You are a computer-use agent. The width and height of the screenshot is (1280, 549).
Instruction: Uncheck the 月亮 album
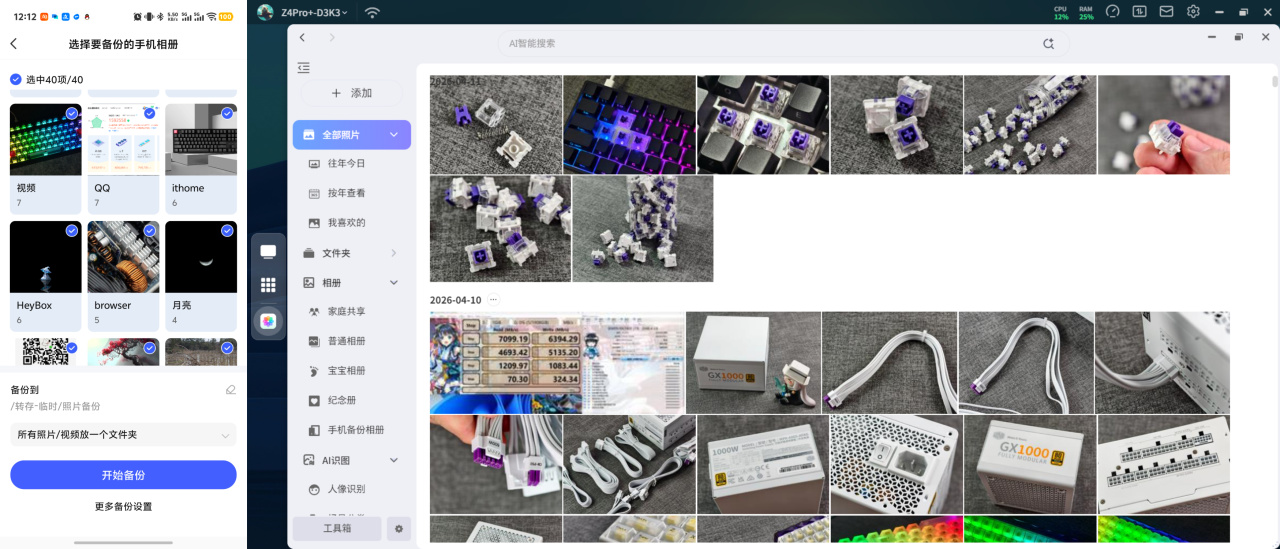pyautogui.click(x=227, y=230)
